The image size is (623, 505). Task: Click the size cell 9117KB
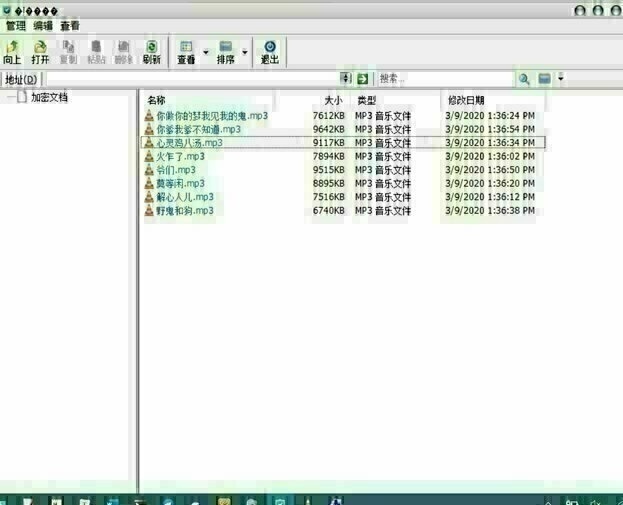(329, 143)
